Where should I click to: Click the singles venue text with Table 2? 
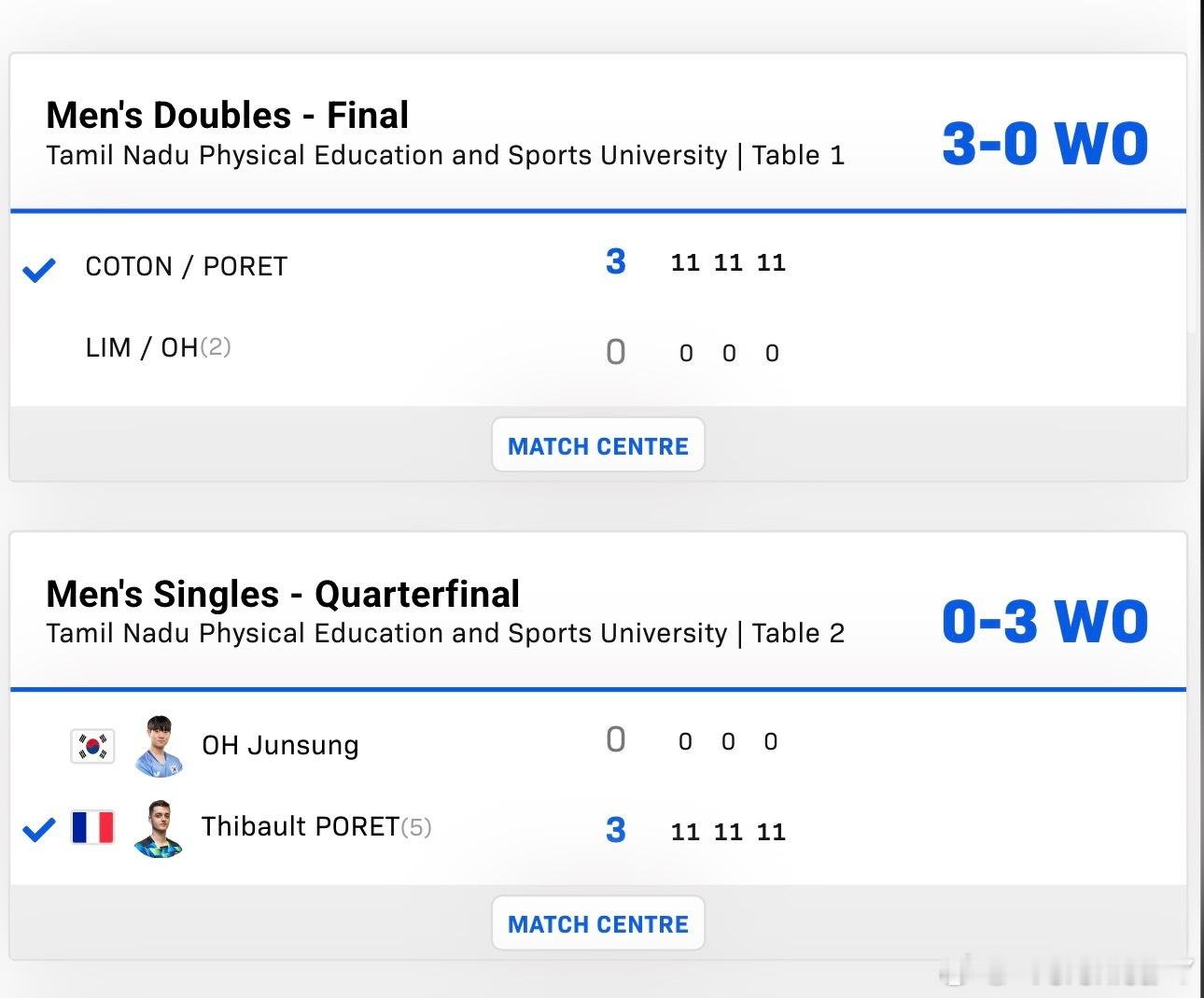(445, 633)
